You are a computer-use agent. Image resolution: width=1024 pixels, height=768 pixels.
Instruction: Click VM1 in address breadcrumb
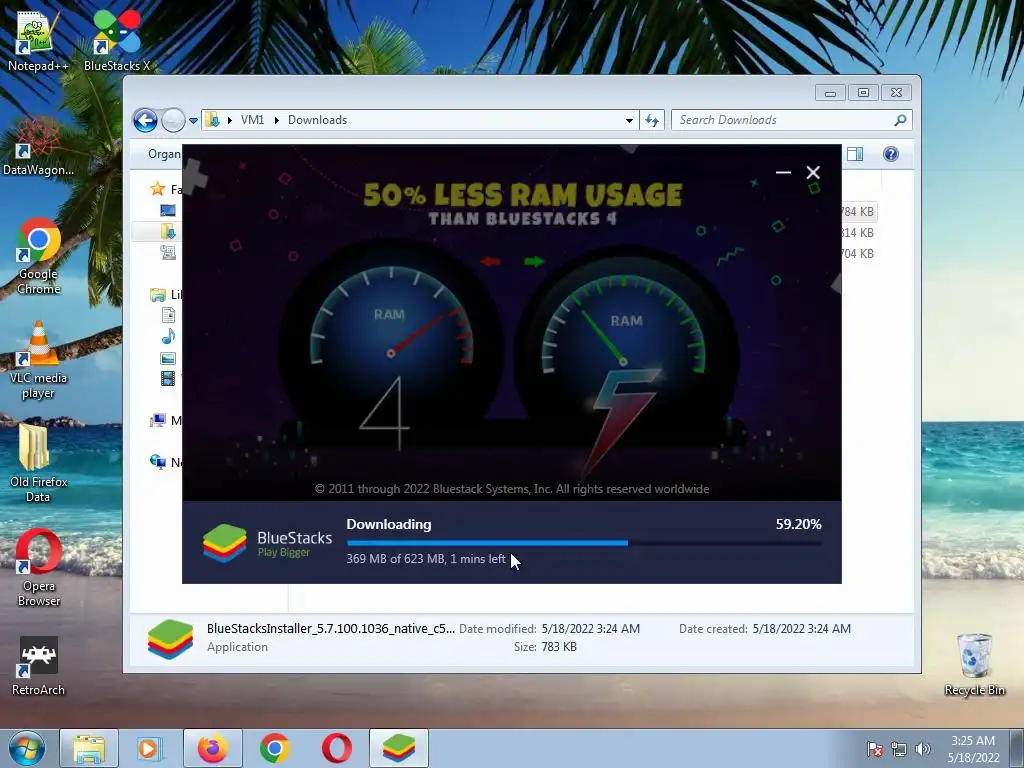coord(252,120)
